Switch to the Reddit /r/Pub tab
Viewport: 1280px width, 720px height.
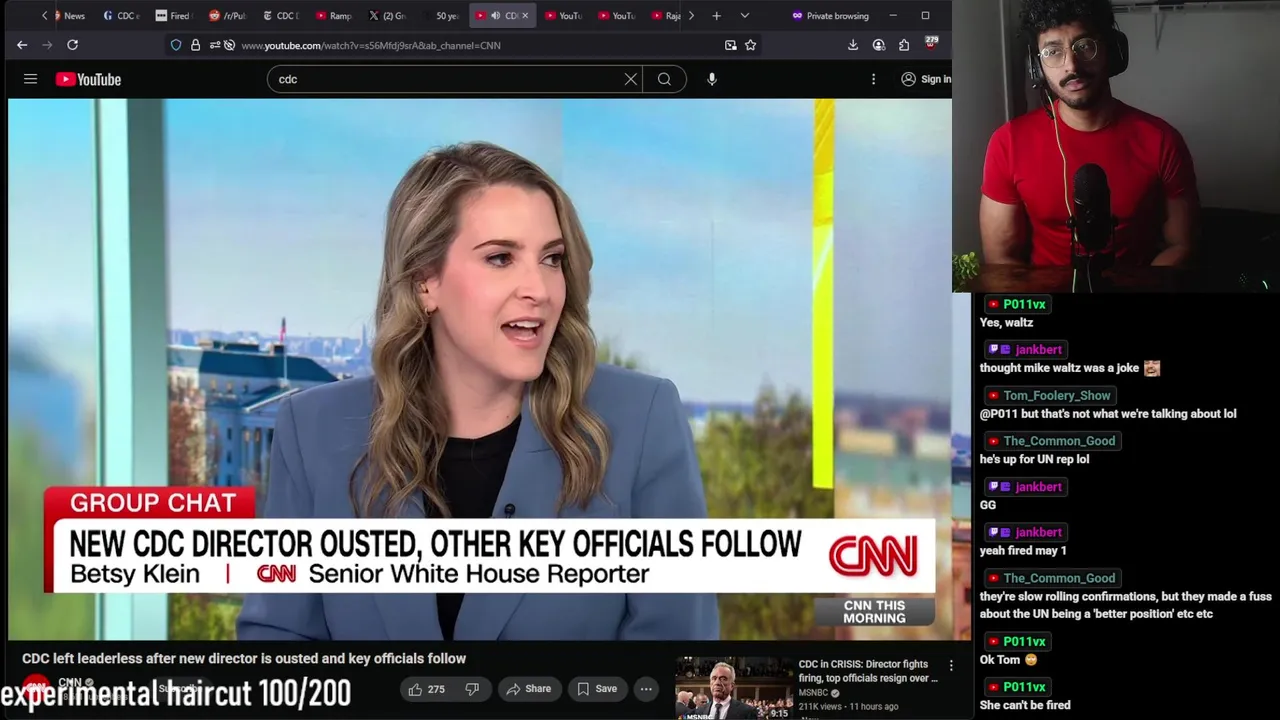coord(227,16)
